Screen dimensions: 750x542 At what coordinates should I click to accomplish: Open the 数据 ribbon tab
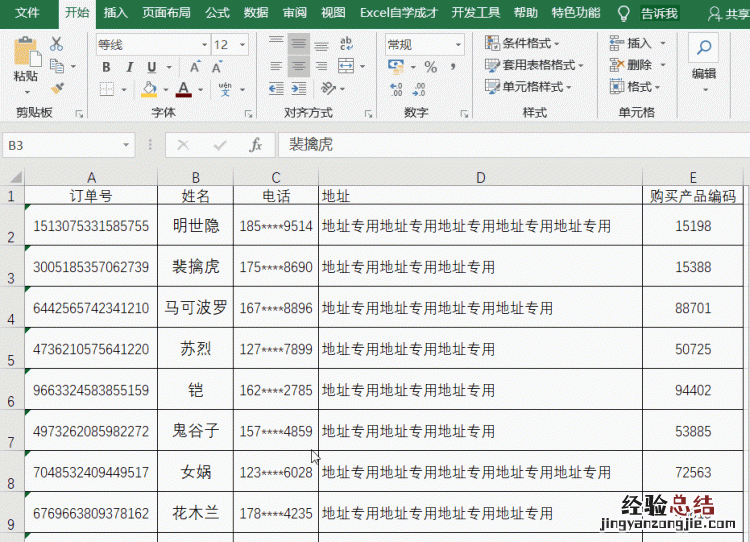pos(256,13)
